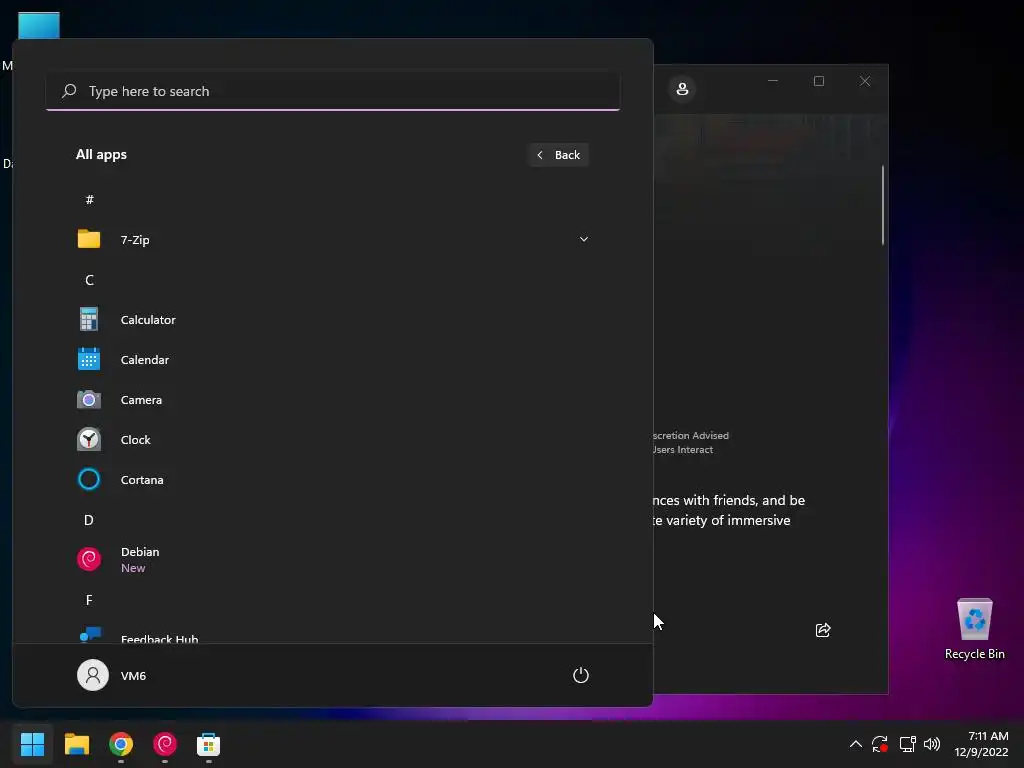This screenshot has height=768, width=1024.
Task: Click the 'Type here to search' field
Action: pyautogui.click(x=333, y=91)
